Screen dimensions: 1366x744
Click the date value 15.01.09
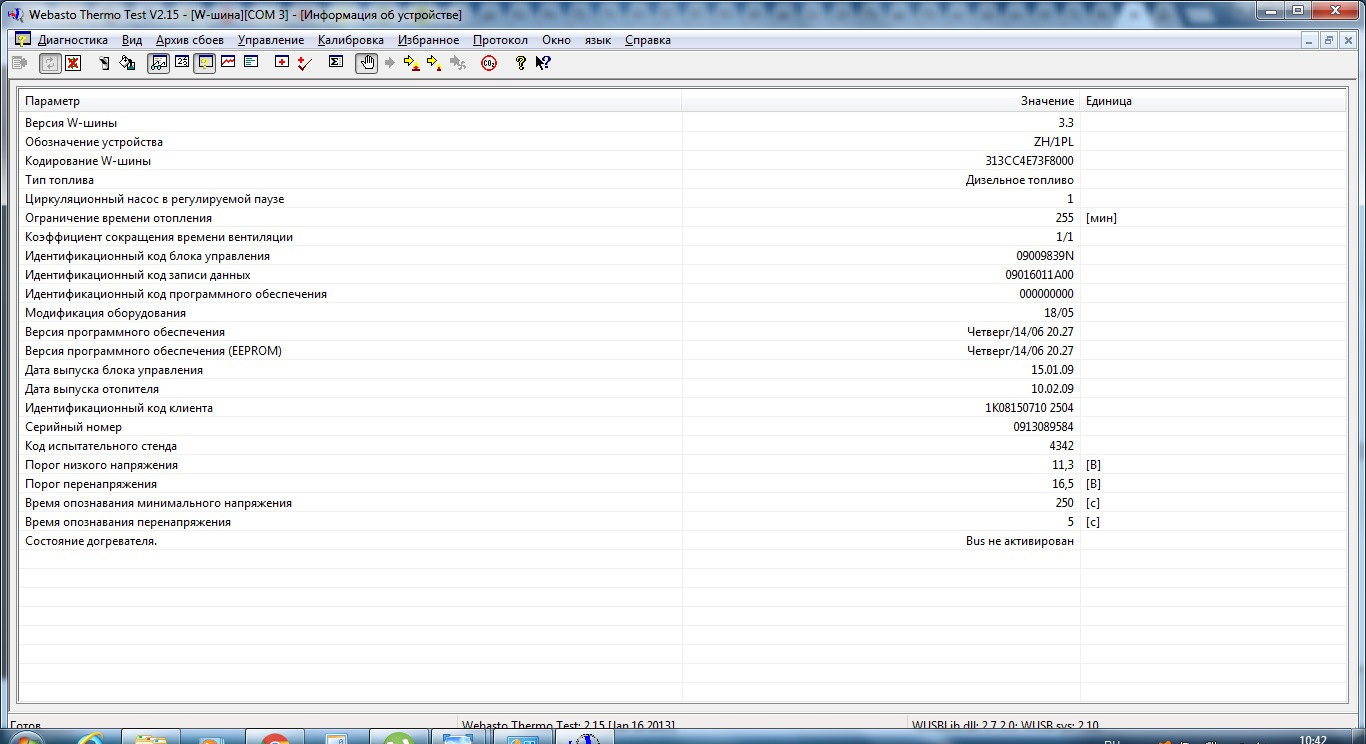[1052, 370]
